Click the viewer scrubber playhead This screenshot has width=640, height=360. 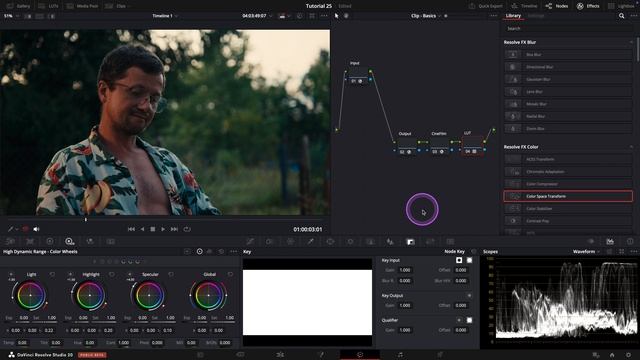[86, 220]
